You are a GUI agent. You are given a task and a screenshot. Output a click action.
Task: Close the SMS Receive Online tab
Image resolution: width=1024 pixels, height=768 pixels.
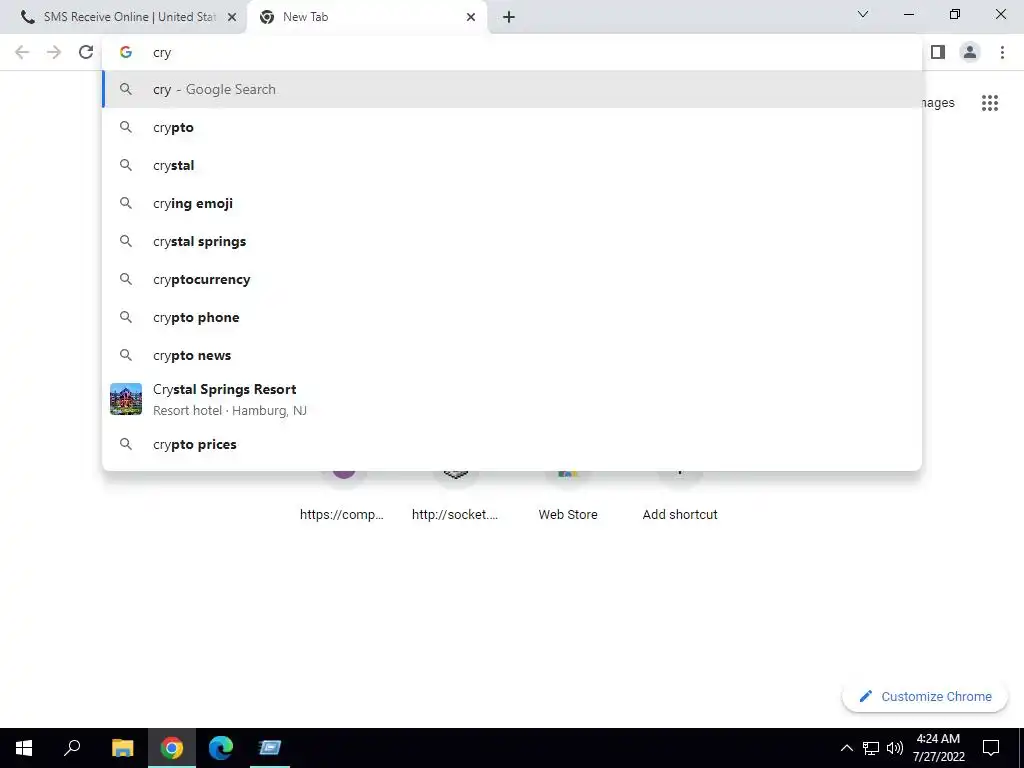pos(232,17)
